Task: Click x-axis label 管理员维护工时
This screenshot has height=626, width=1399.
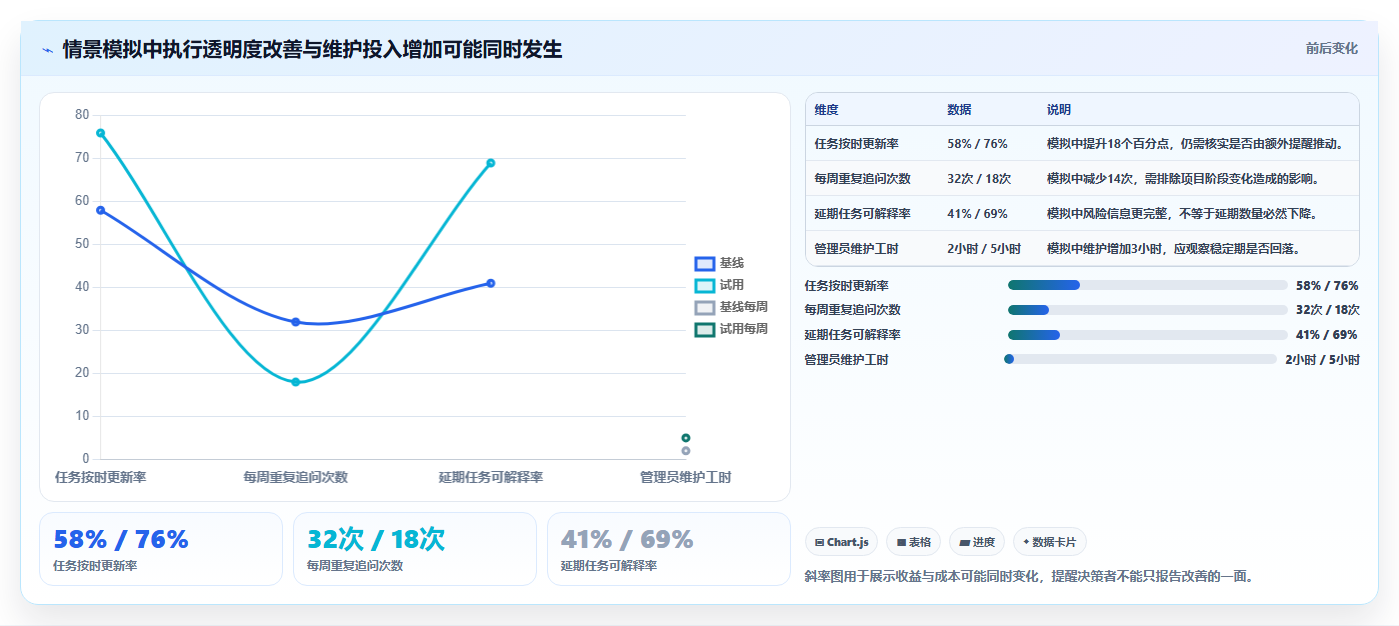Action: click(x=685, y=477)
